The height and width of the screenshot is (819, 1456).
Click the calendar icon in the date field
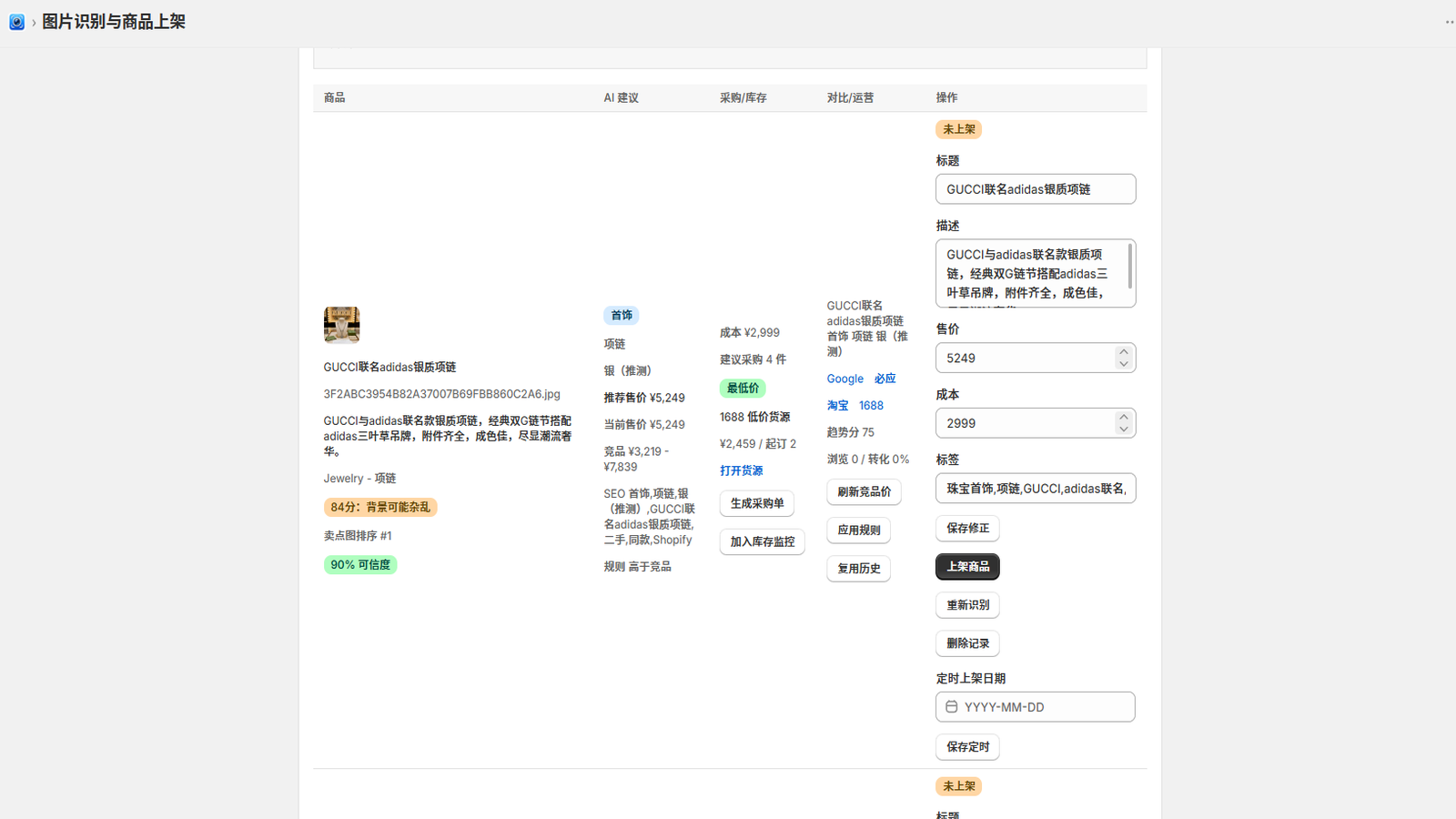pos(951,707)
